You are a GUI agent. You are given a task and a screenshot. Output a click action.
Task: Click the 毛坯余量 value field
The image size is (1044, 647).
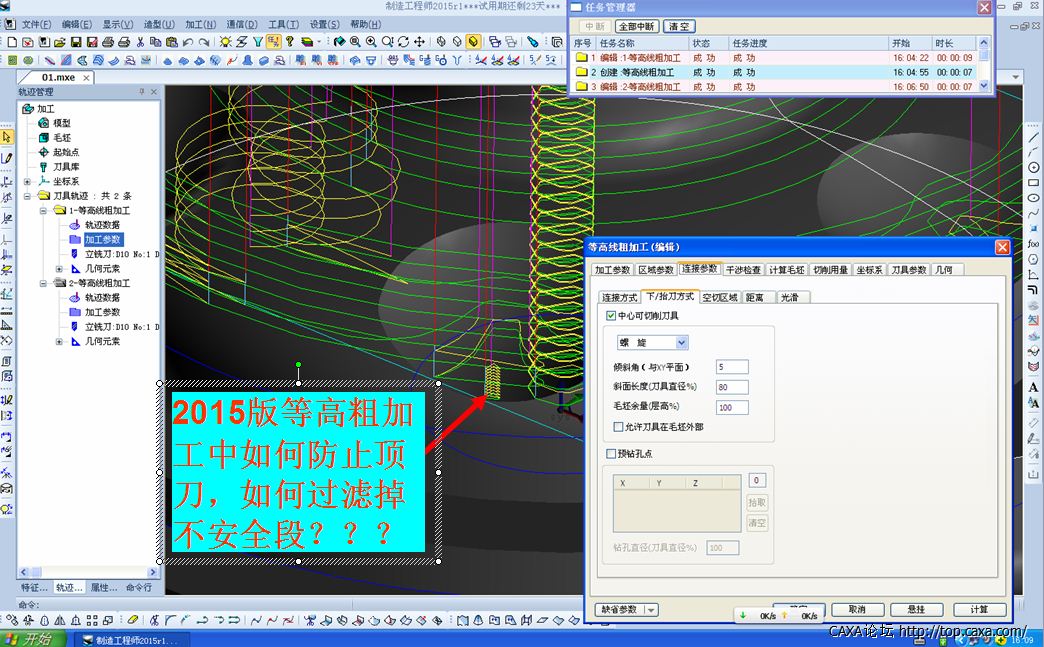click(732, 407)
